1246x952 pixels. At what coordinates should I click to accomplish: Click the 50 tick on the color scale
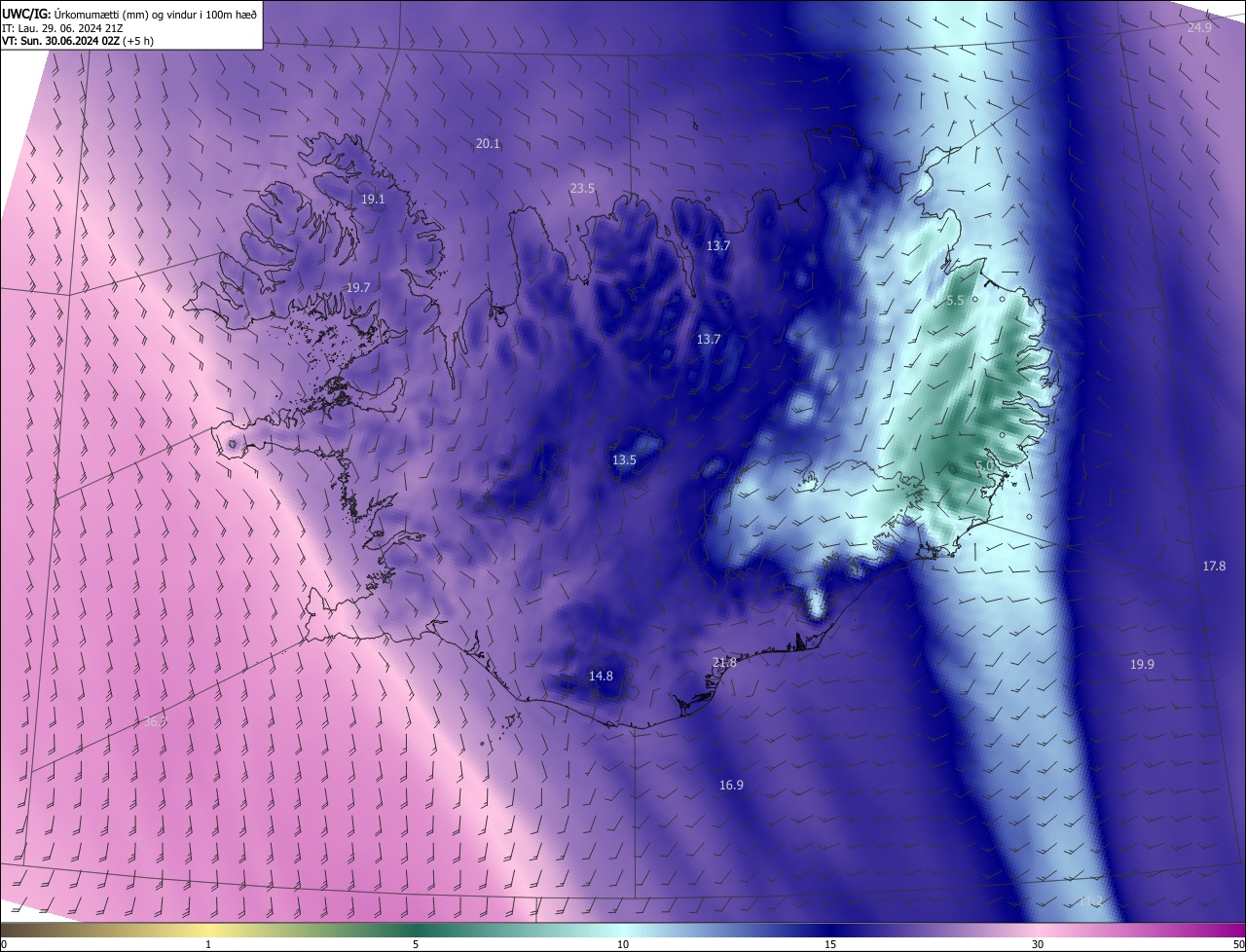(1238, 945)
